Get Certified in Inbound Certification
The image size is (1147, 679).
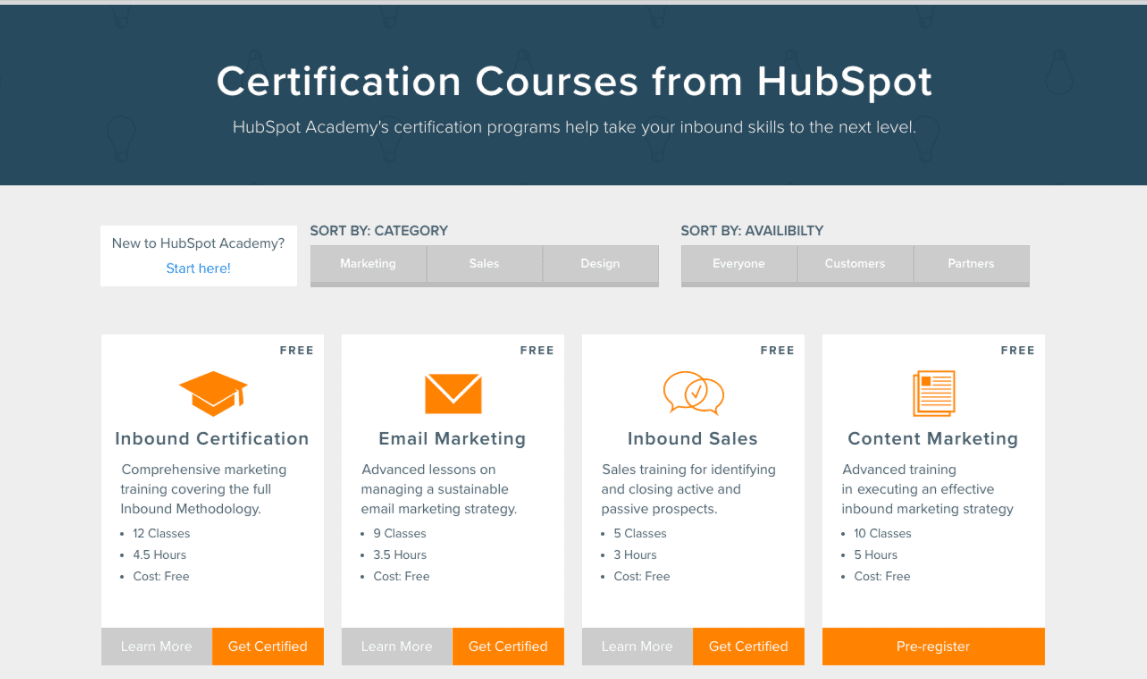click(x=268, y=646)
